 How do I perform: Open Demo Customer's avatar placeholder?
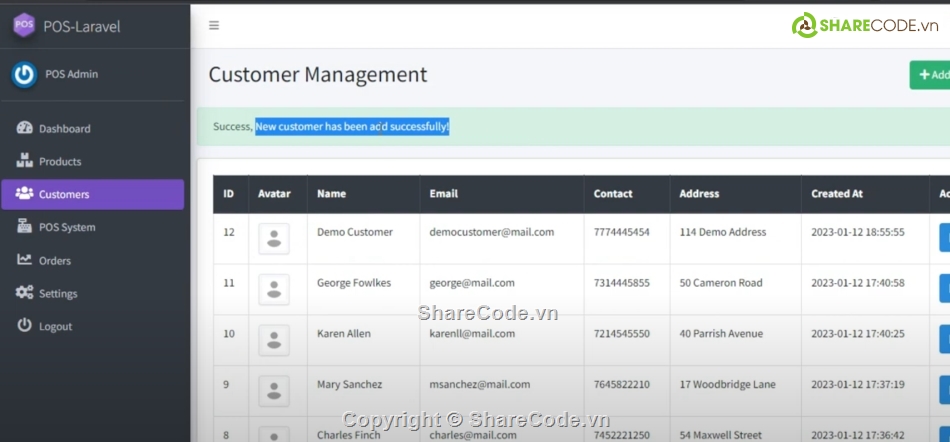274,239
